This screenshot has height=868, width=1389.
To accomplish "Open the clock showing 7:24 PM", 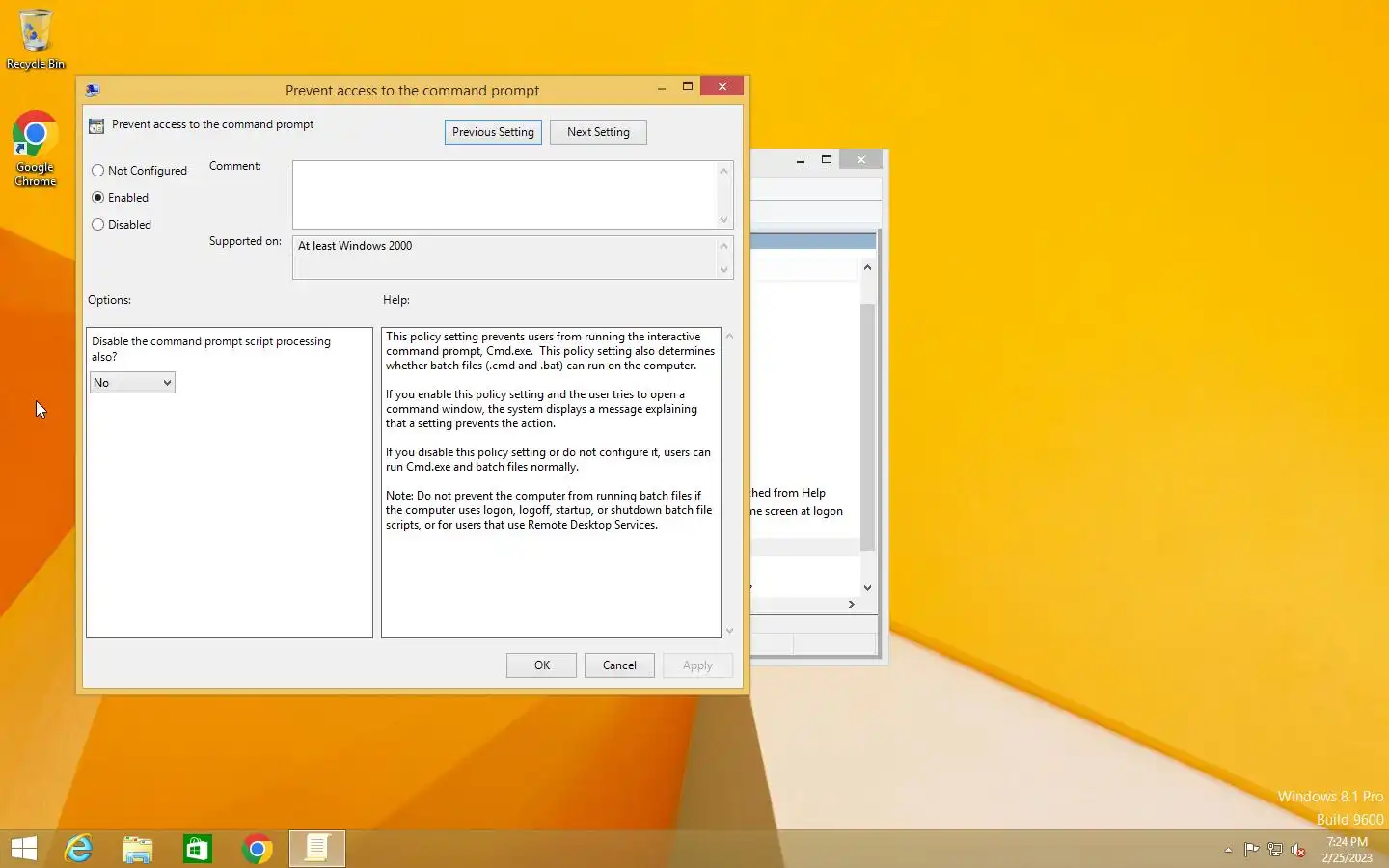I will pos(1347,850).
